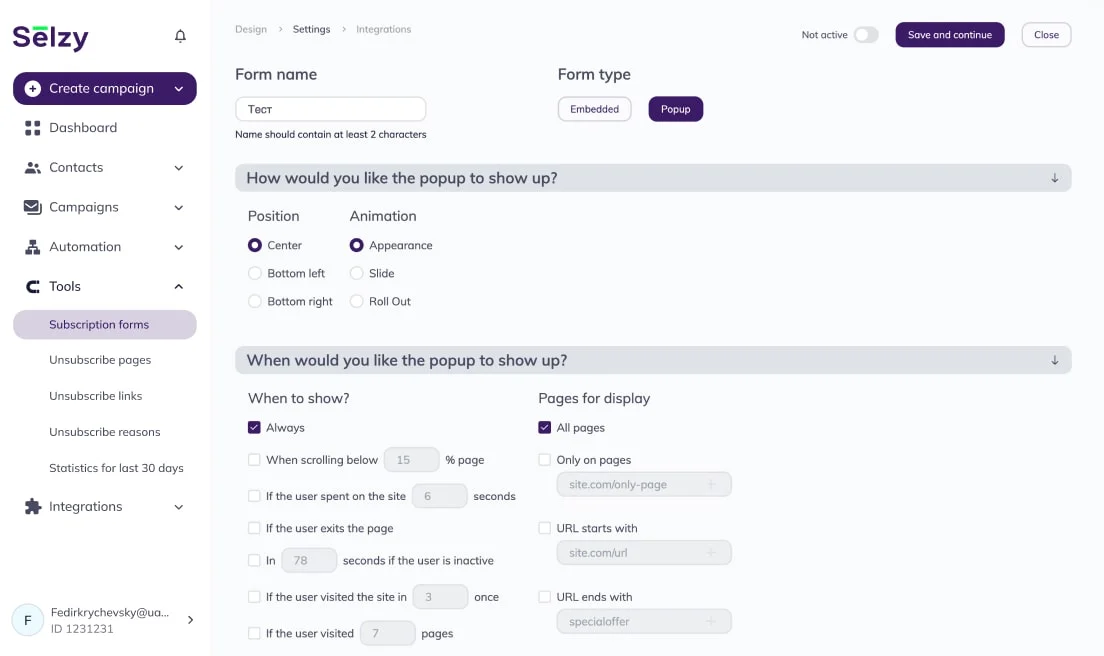
Task: Click the Contacts people icon
Action: (32, 168)
